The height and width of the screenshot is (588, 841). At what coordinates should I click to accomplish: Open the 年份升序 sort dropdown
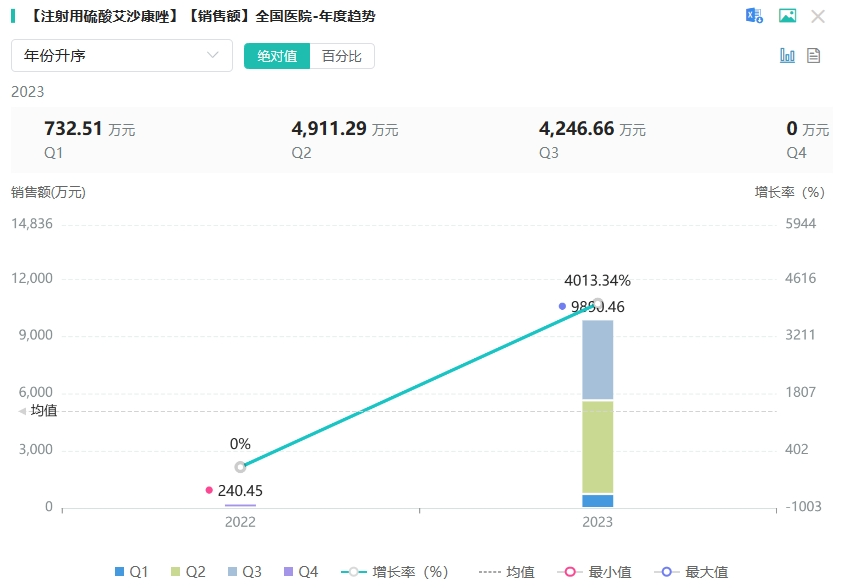point(121,56)
